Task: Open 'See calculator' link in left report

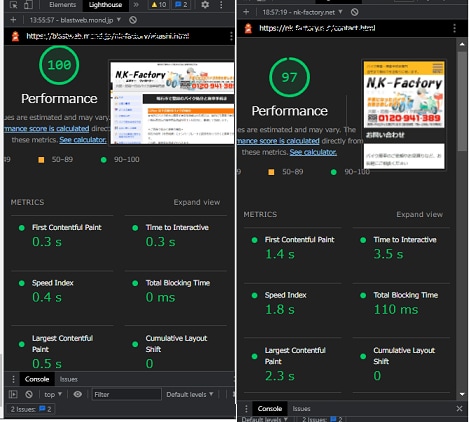Action: click(x=83, y=140)
